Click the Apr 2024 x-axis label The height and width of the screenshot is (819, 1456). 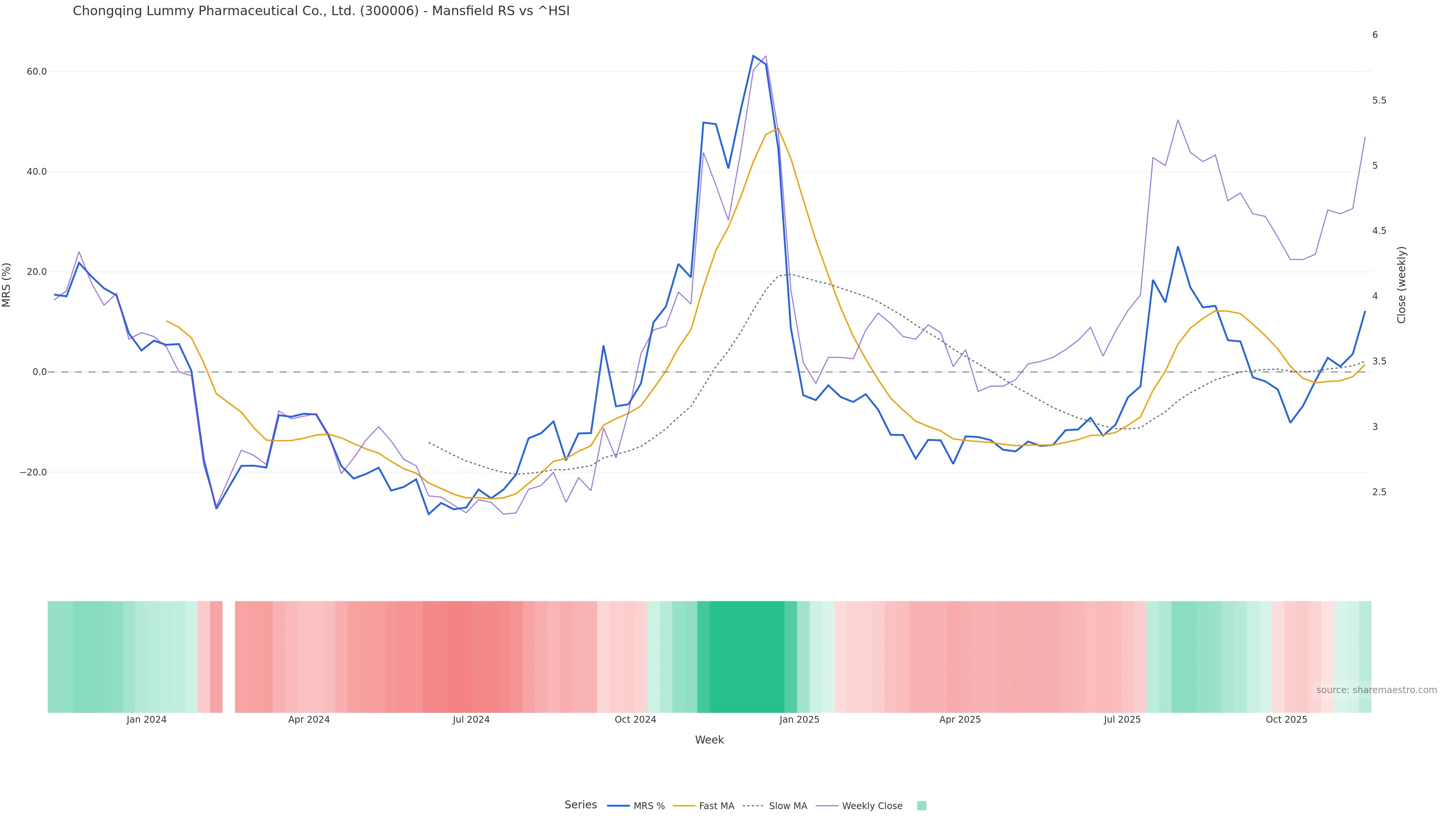(x=309, y=720)
